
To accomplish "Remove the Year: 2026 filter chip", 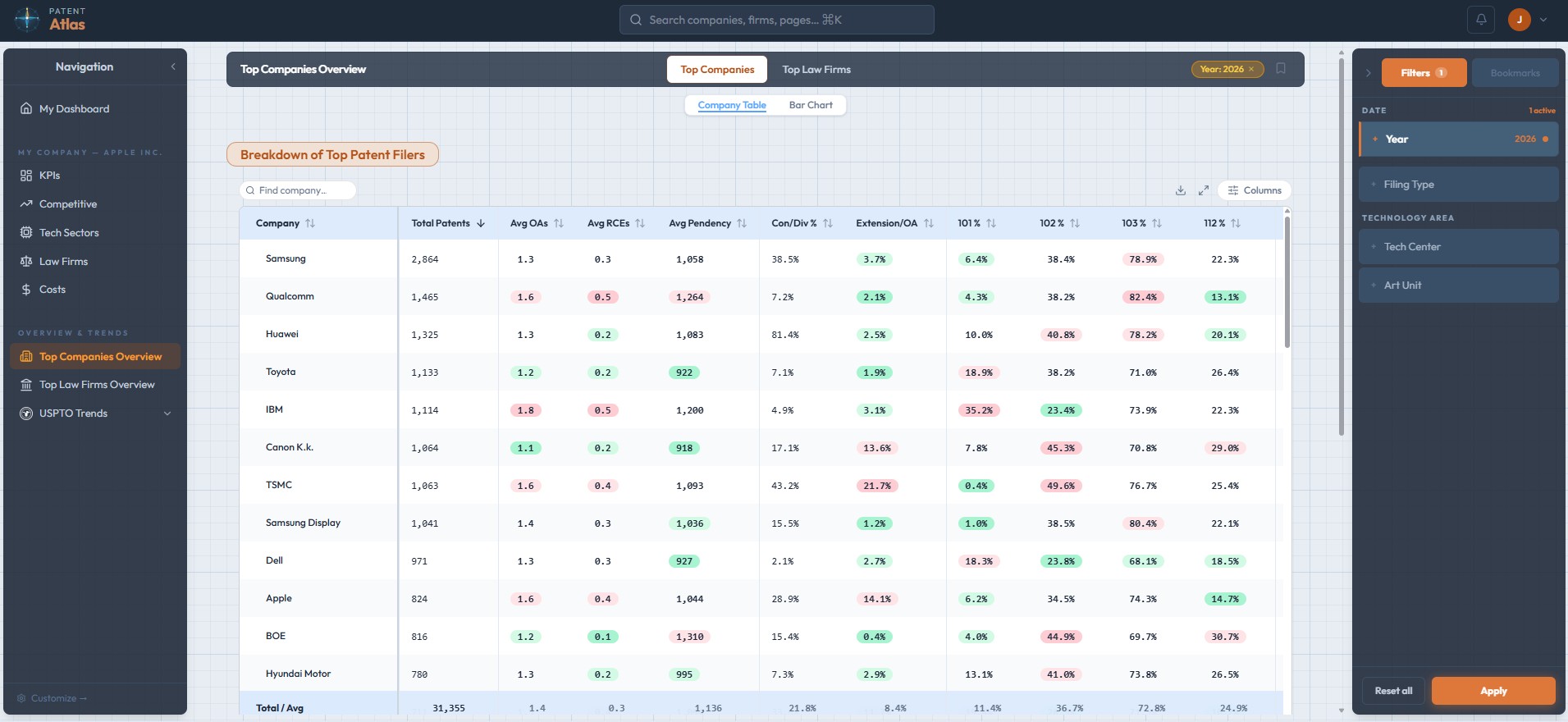I will pos(1251,70).
